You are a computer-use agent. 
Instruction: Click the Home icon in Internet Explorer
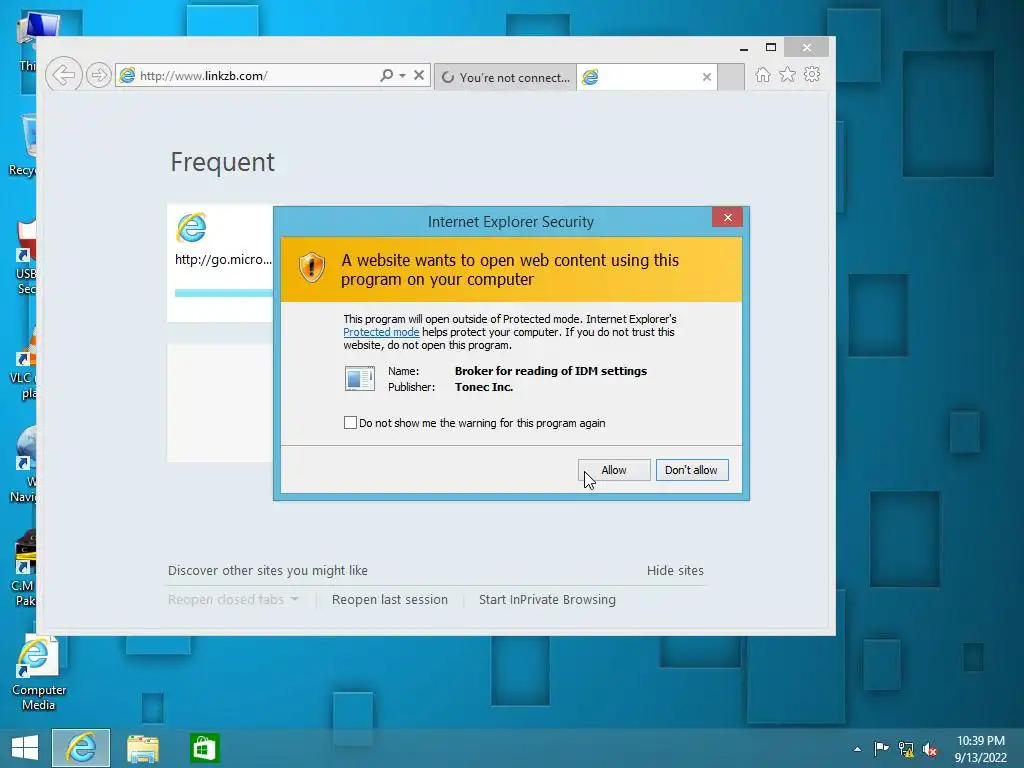tap(763, 75)
